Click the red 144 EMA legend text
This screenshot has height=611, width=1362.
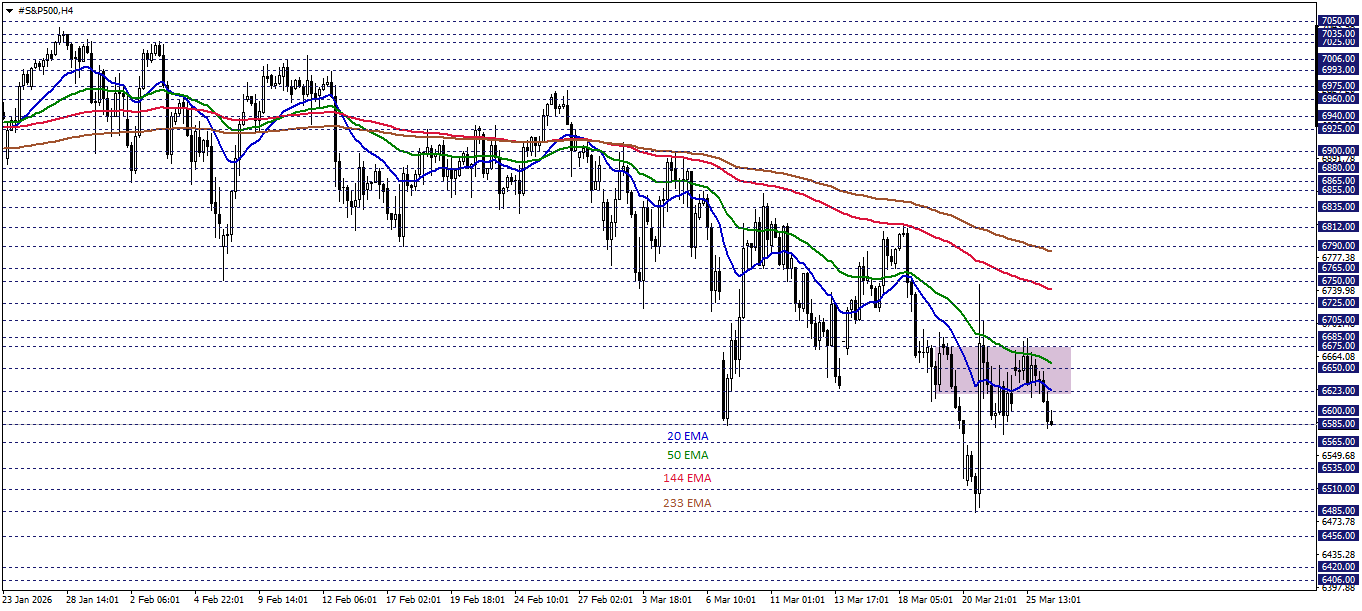pyautogui.click(x=687, y=478)
